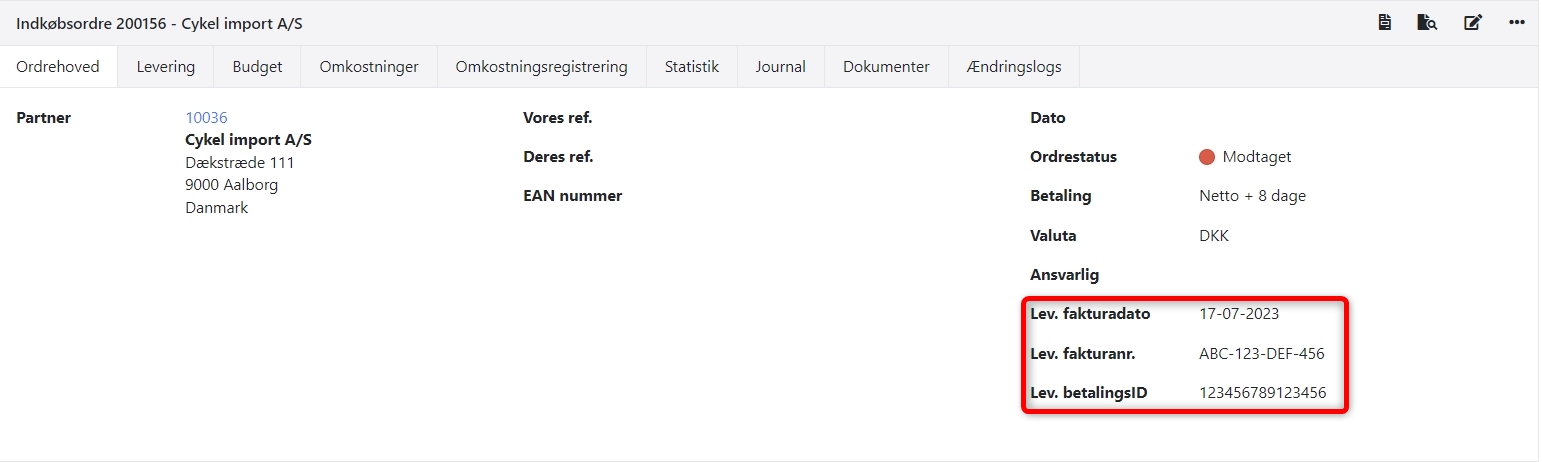Select the Budget tab
This screenshot has width=1542, height=462.
257,67
